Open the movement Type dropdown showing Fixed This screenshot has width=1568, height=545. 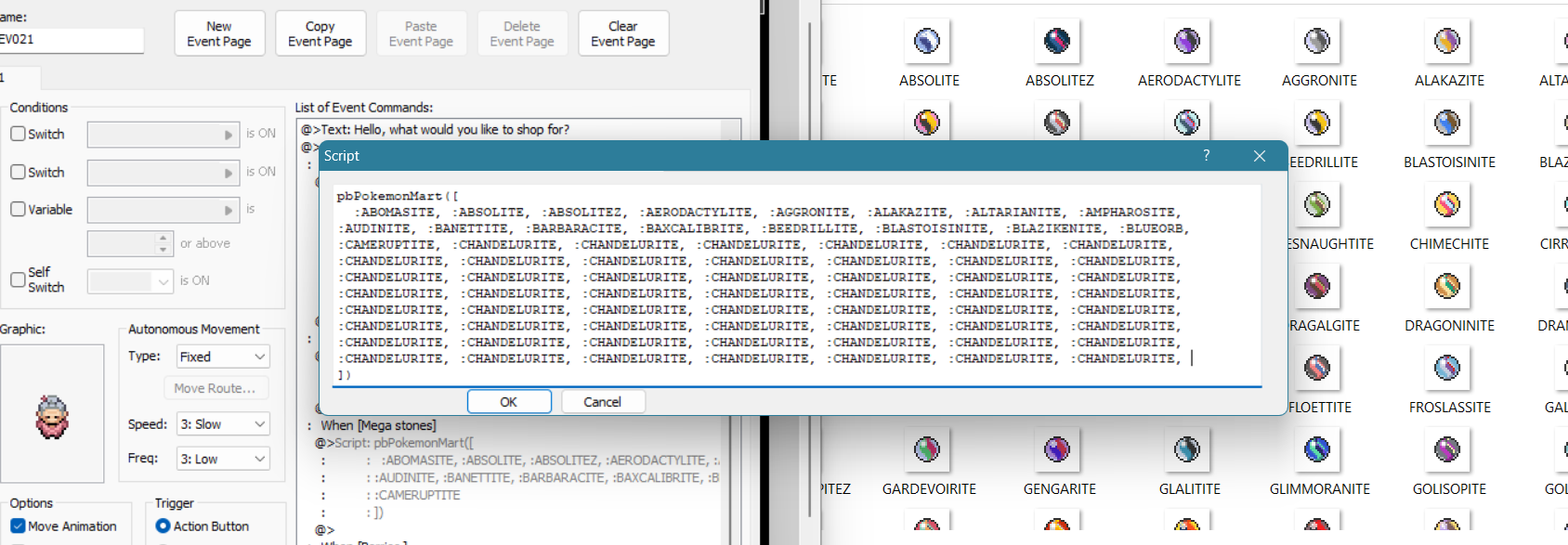(223, 357)
